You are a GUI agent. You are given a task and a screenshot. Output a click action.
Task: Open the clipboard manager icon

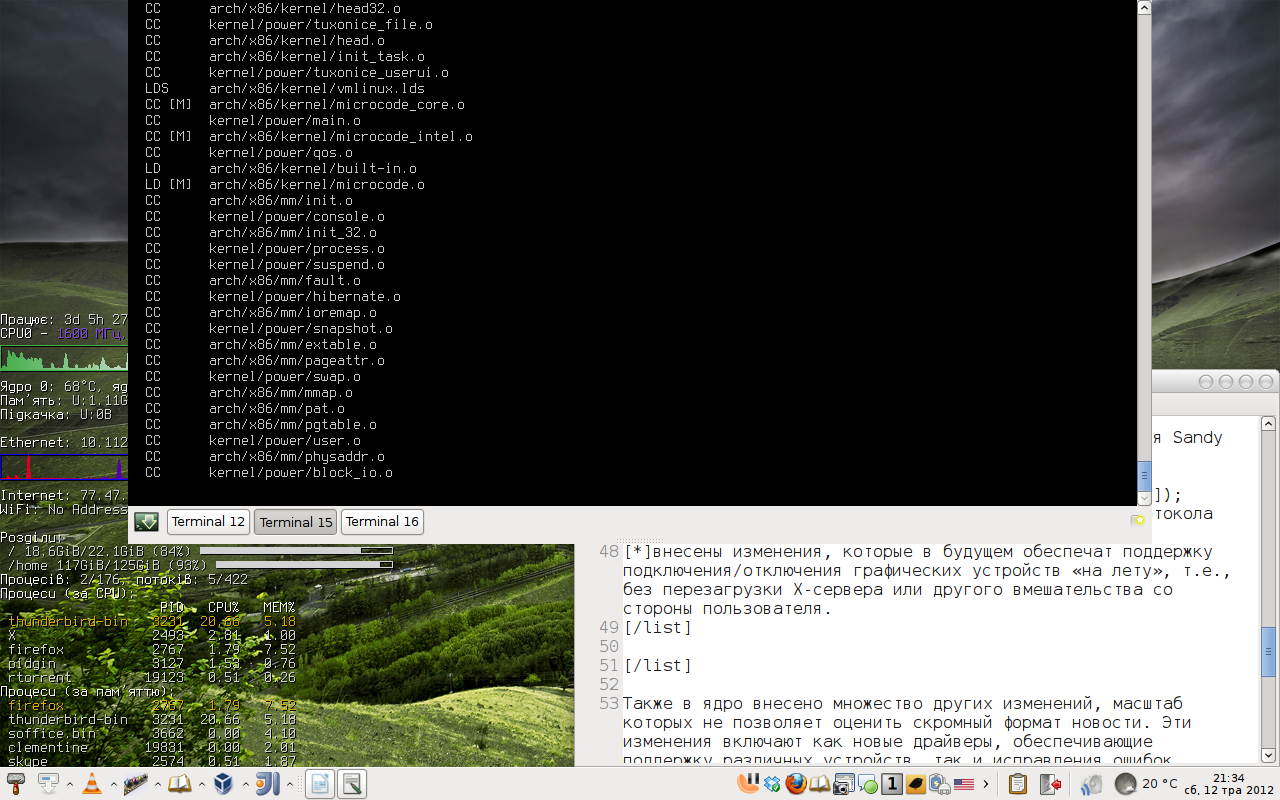(1018, 784)
